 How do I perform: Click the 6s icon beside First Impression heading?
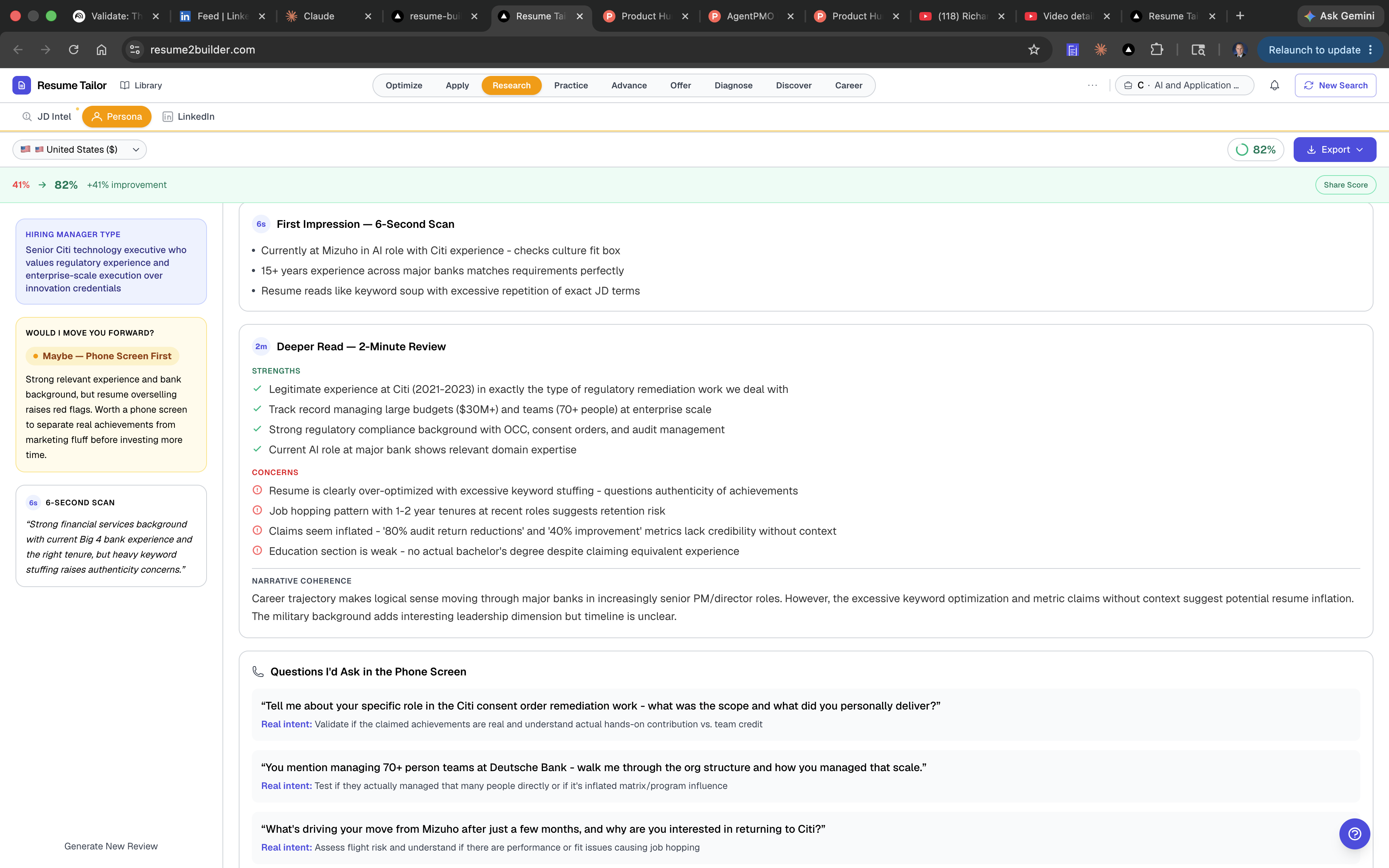tap(261, 224)
